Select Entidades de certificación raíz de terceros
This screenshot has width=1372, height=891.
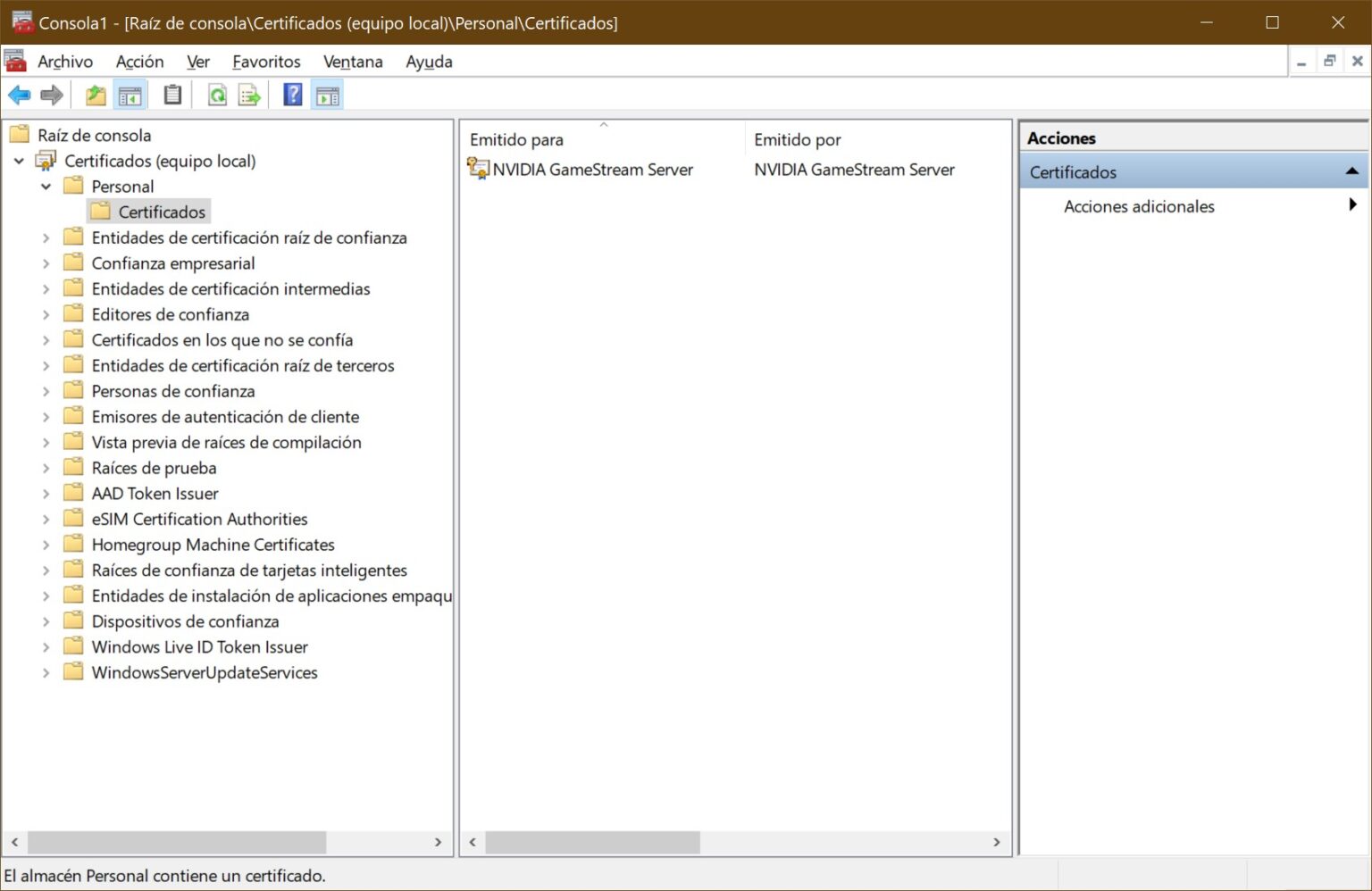(242, 365)
